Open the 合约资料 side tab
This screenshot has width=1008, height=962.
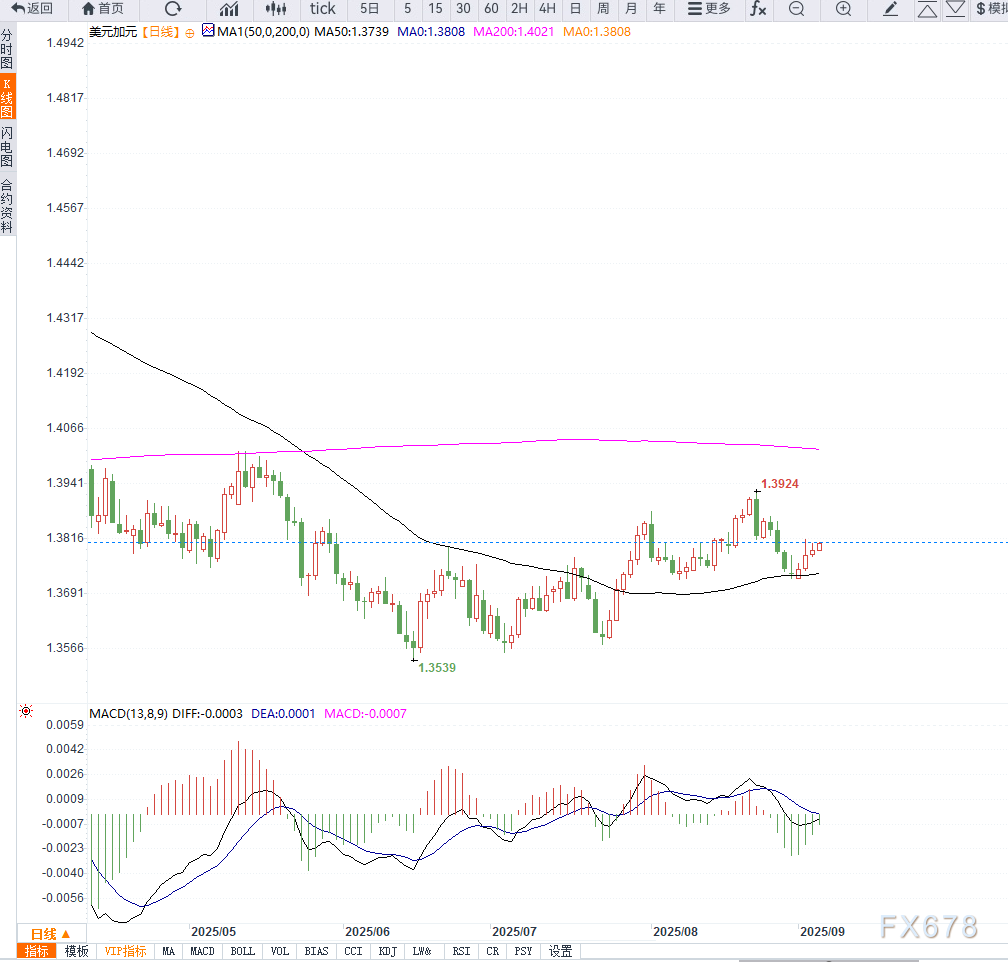click(7, 205)
